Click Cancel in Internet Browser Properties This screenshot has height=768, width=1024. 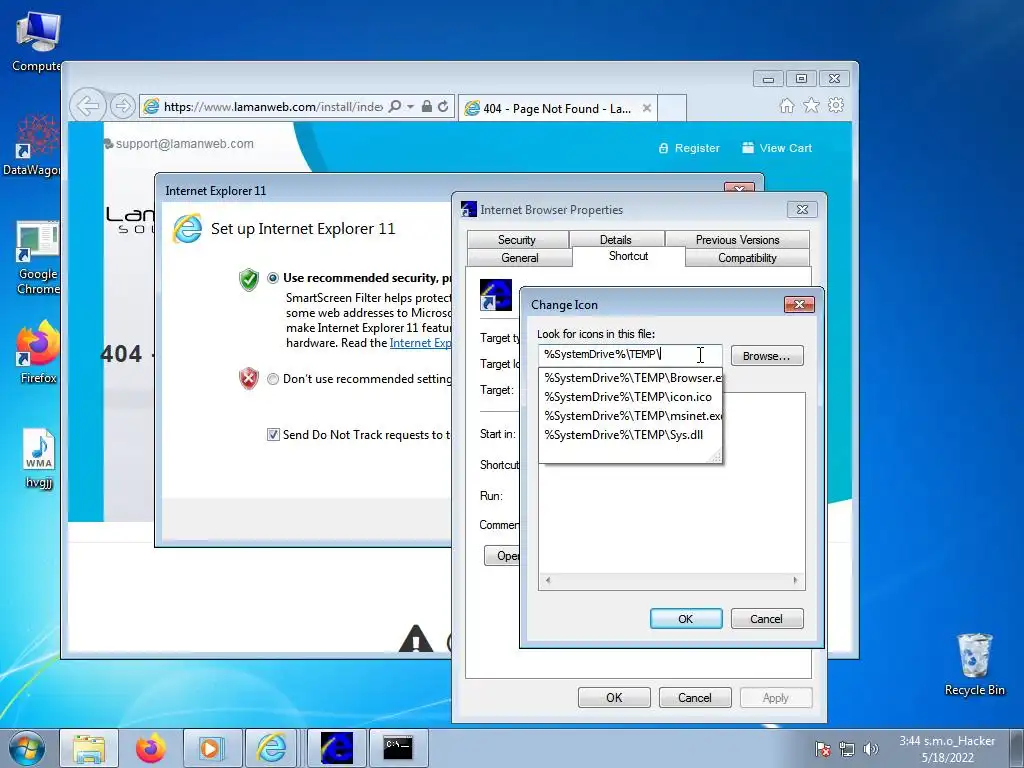coord(695,697)
